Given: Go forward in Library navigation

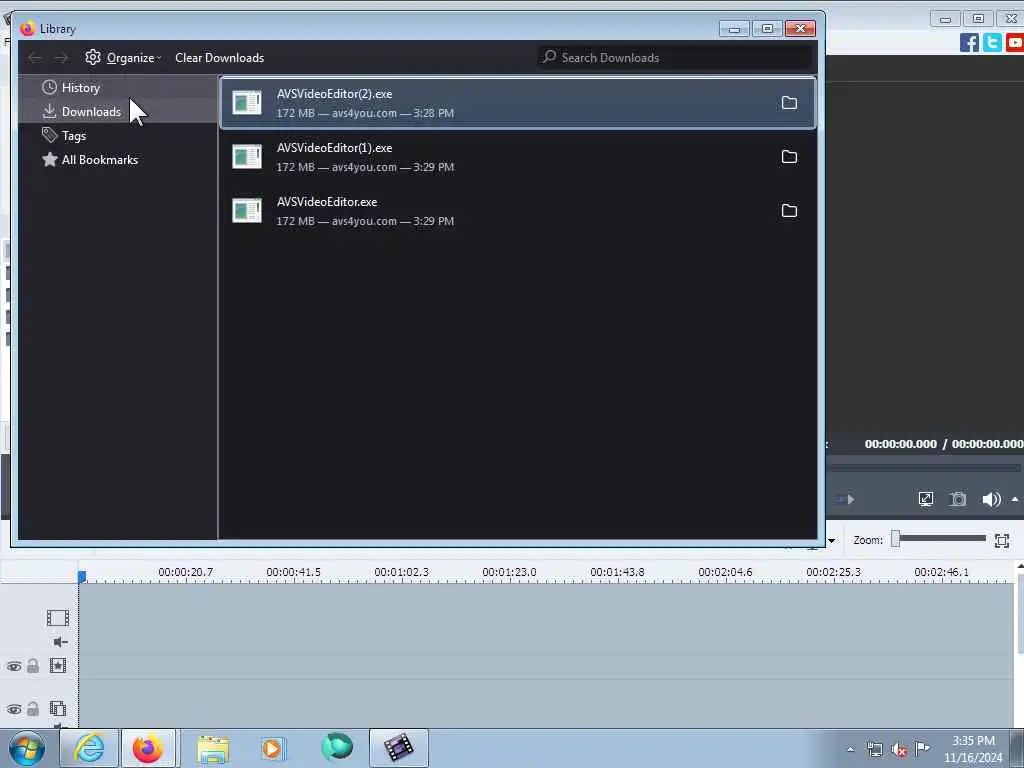Looking at the screenshot, I should [x=61, y=58].
